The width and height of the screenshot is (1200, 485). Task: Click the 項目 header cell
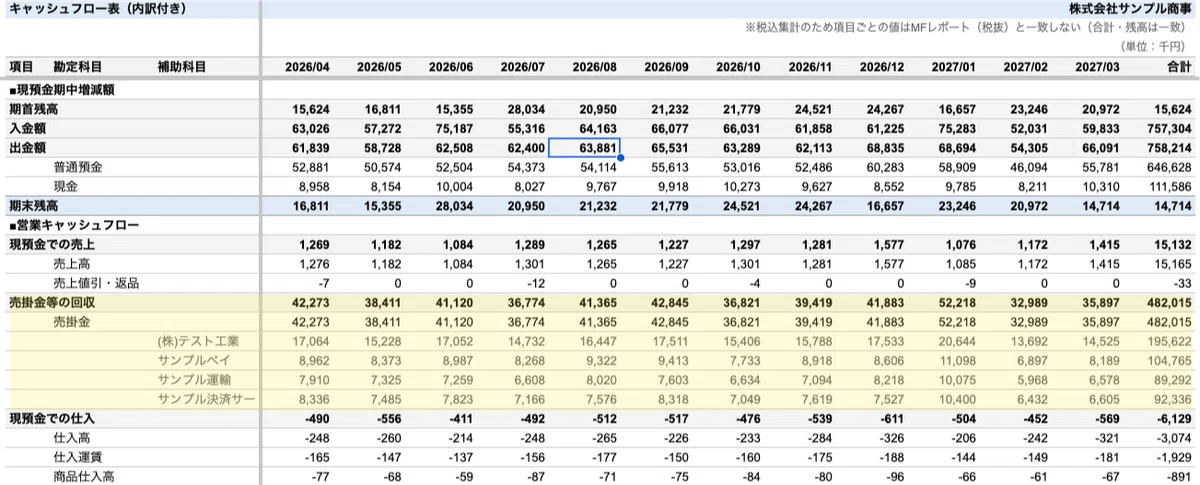coord(20,67)
